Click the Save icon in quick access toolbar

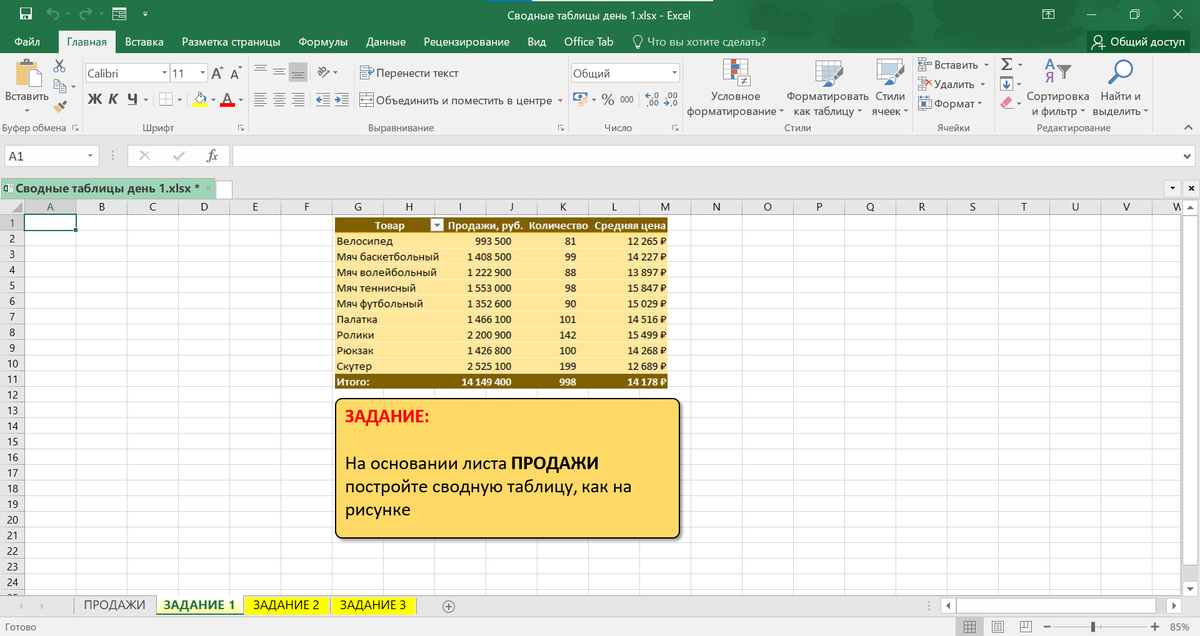[x=25, y=14]
